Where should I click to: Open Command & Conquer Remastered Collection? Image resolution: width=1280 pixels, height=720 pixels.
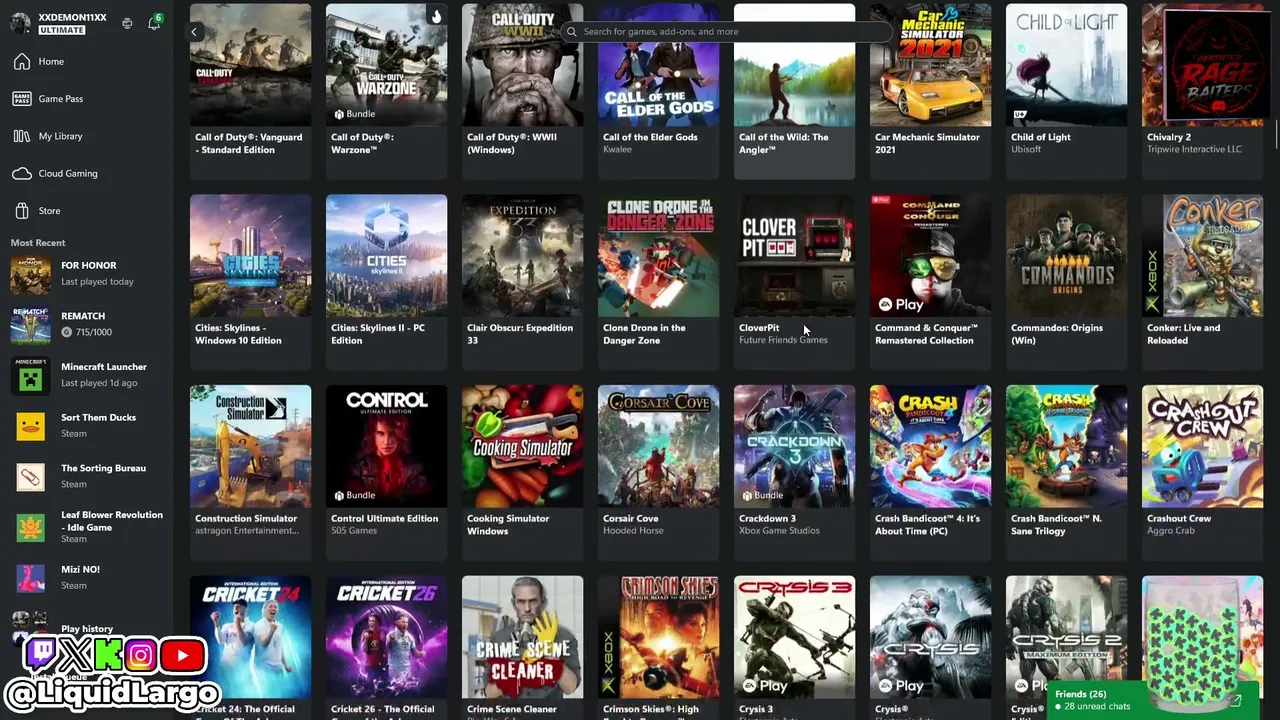[x=930, y=282]
